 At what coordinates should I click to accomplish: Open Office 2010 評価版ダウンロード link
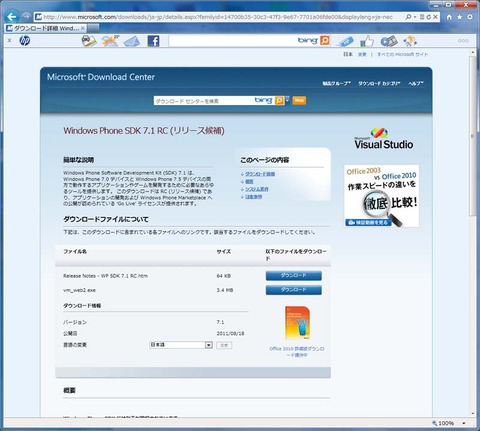(x=297, y=352)
